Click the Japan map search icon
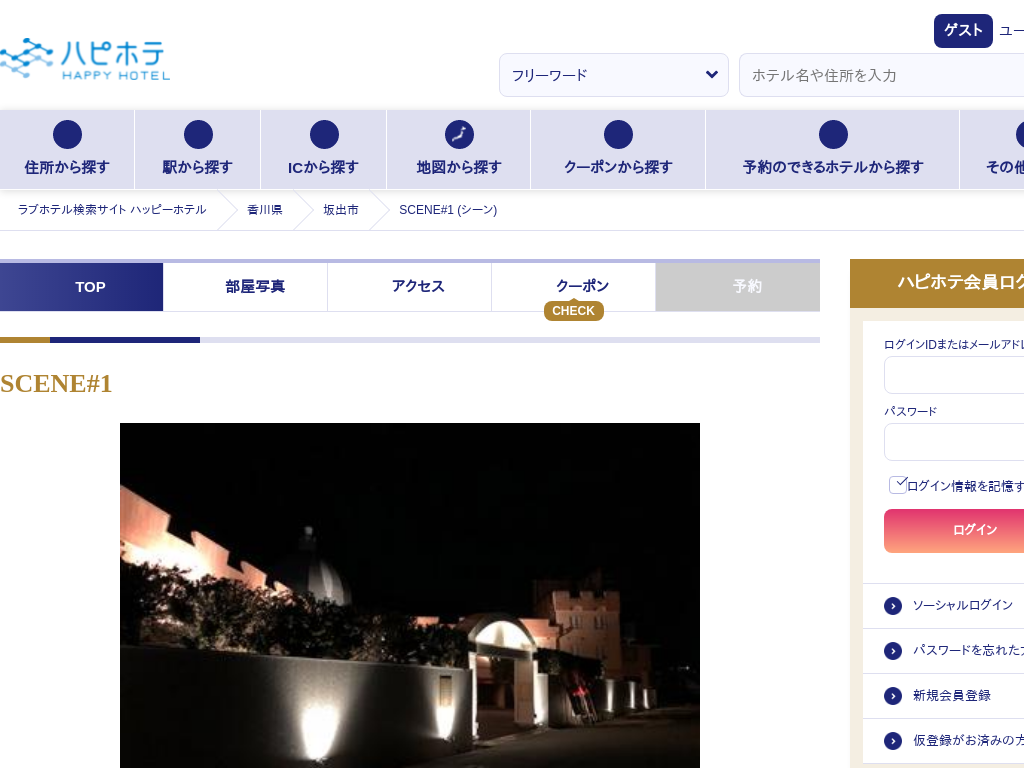Screen dimensions: 1024x768 coord(459,135)
